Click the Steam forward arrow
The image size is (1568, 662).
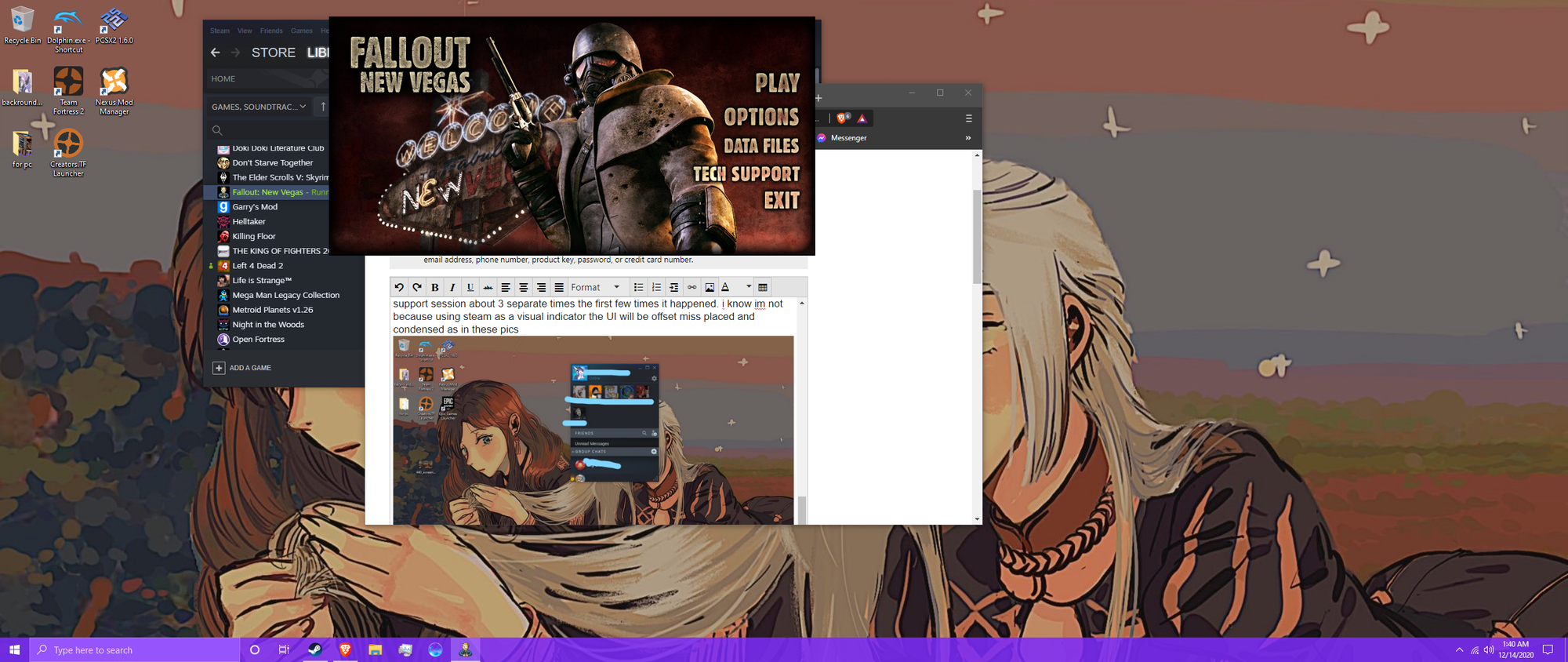[235, 53]
